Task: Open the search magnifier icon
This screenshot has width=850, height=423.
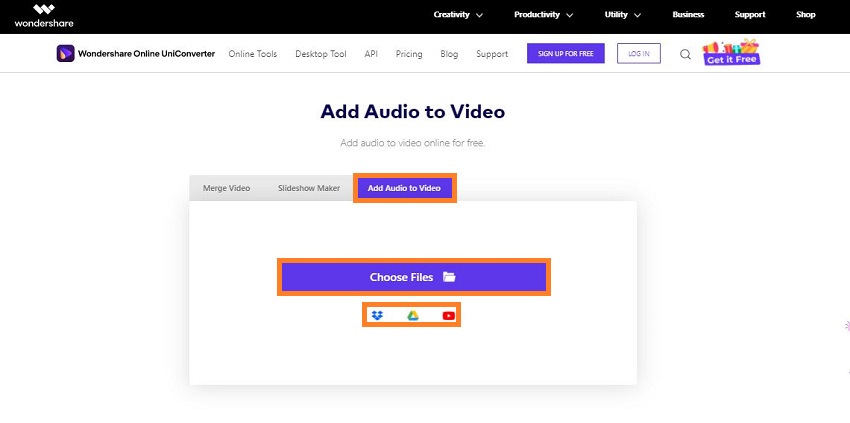Action: (685, 54)
